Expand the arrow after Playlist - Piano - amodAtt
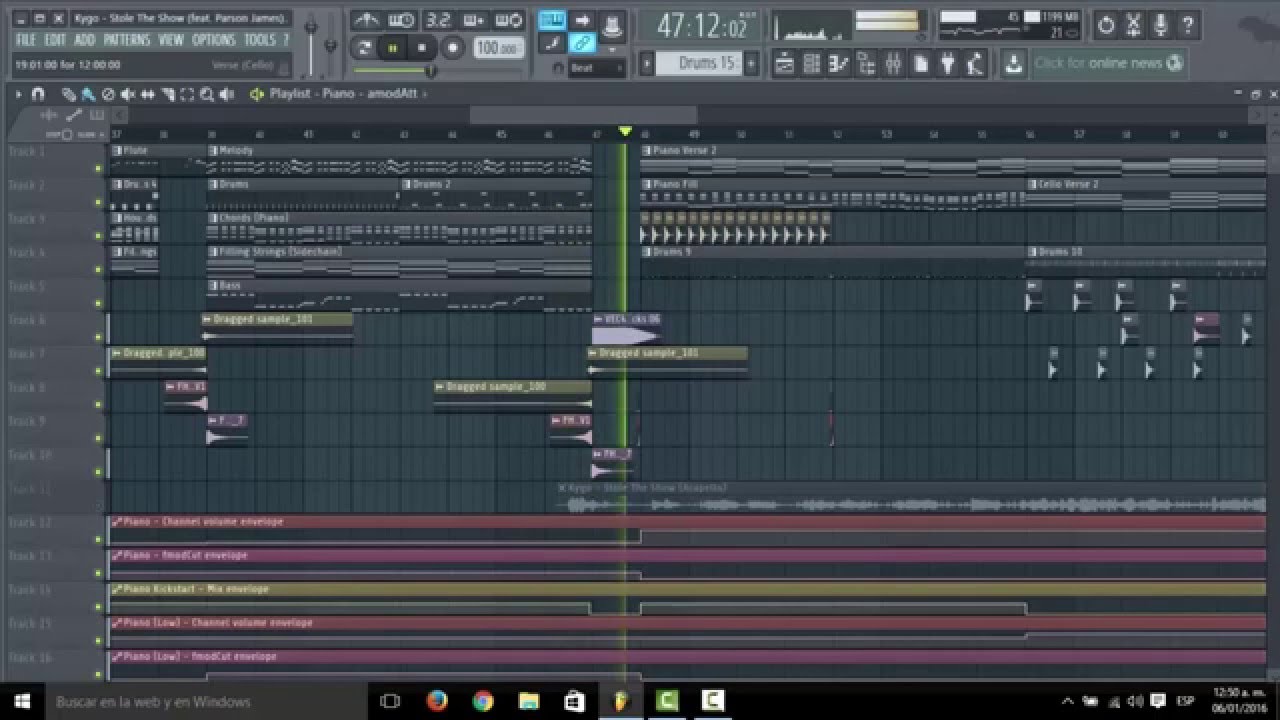This screenshot has height=720, width=1280. (425, 94)
